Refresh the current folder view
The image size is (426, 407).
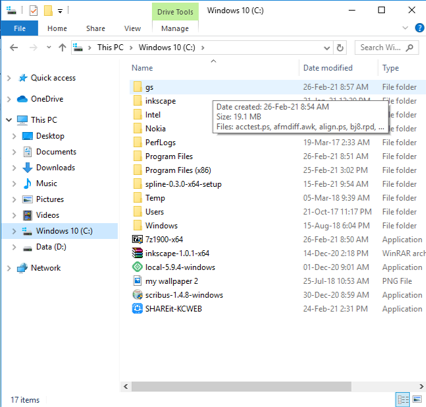click(340, 48)
